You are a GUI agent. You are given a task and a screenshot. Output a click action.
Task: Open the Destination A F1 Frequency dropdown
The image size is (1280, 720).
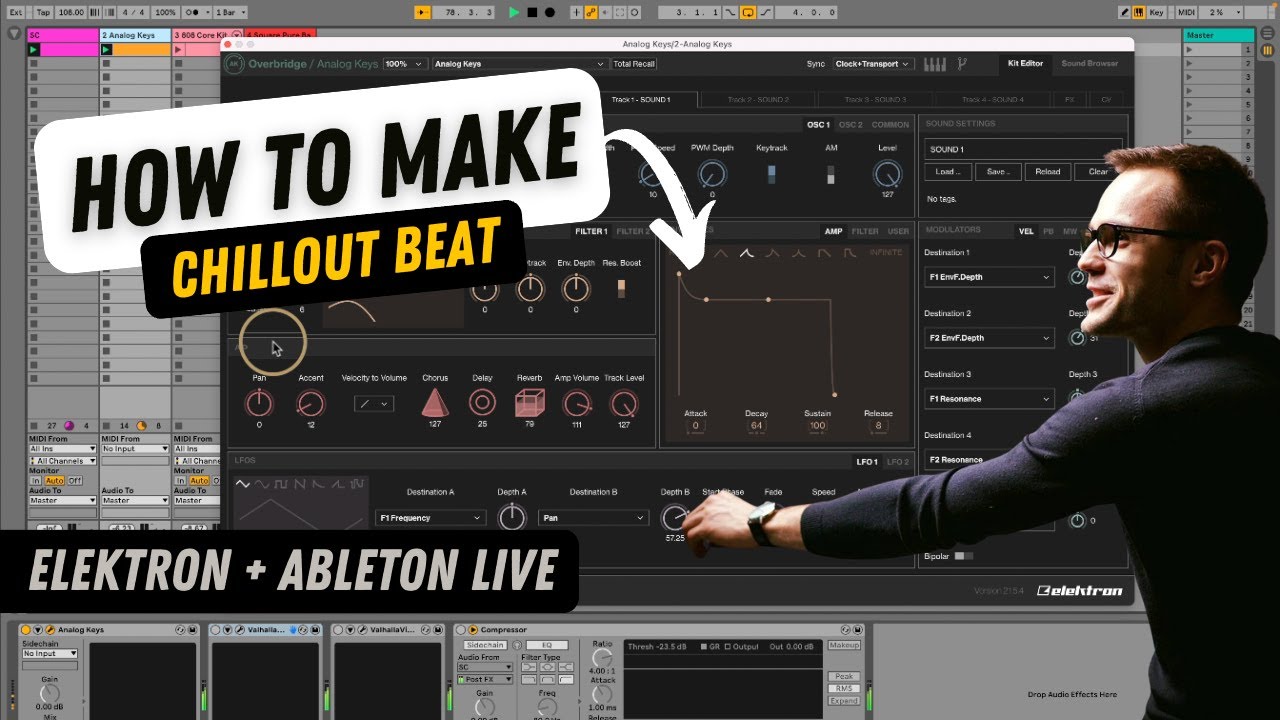coord(431,518)
